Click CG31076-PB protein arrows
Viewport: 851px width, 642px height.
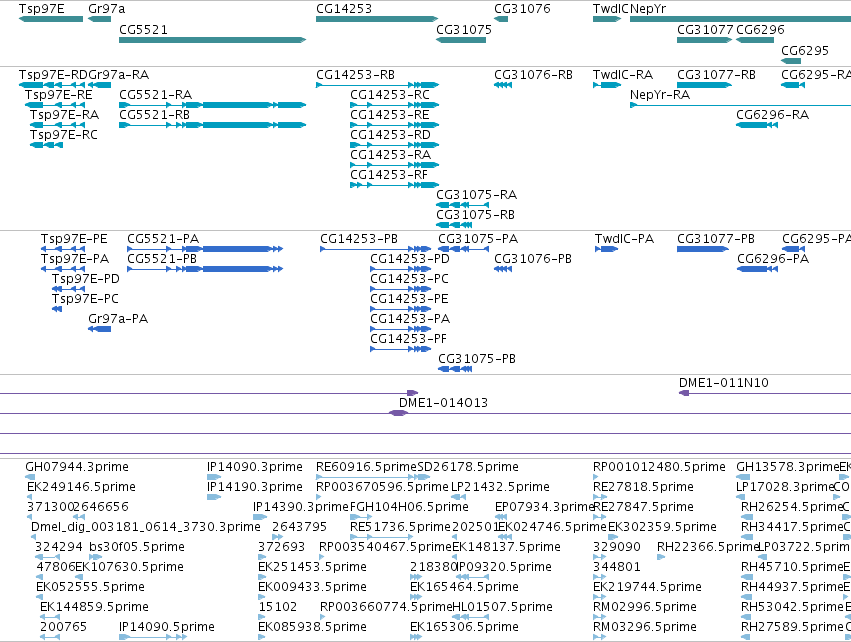click(503, 269)
